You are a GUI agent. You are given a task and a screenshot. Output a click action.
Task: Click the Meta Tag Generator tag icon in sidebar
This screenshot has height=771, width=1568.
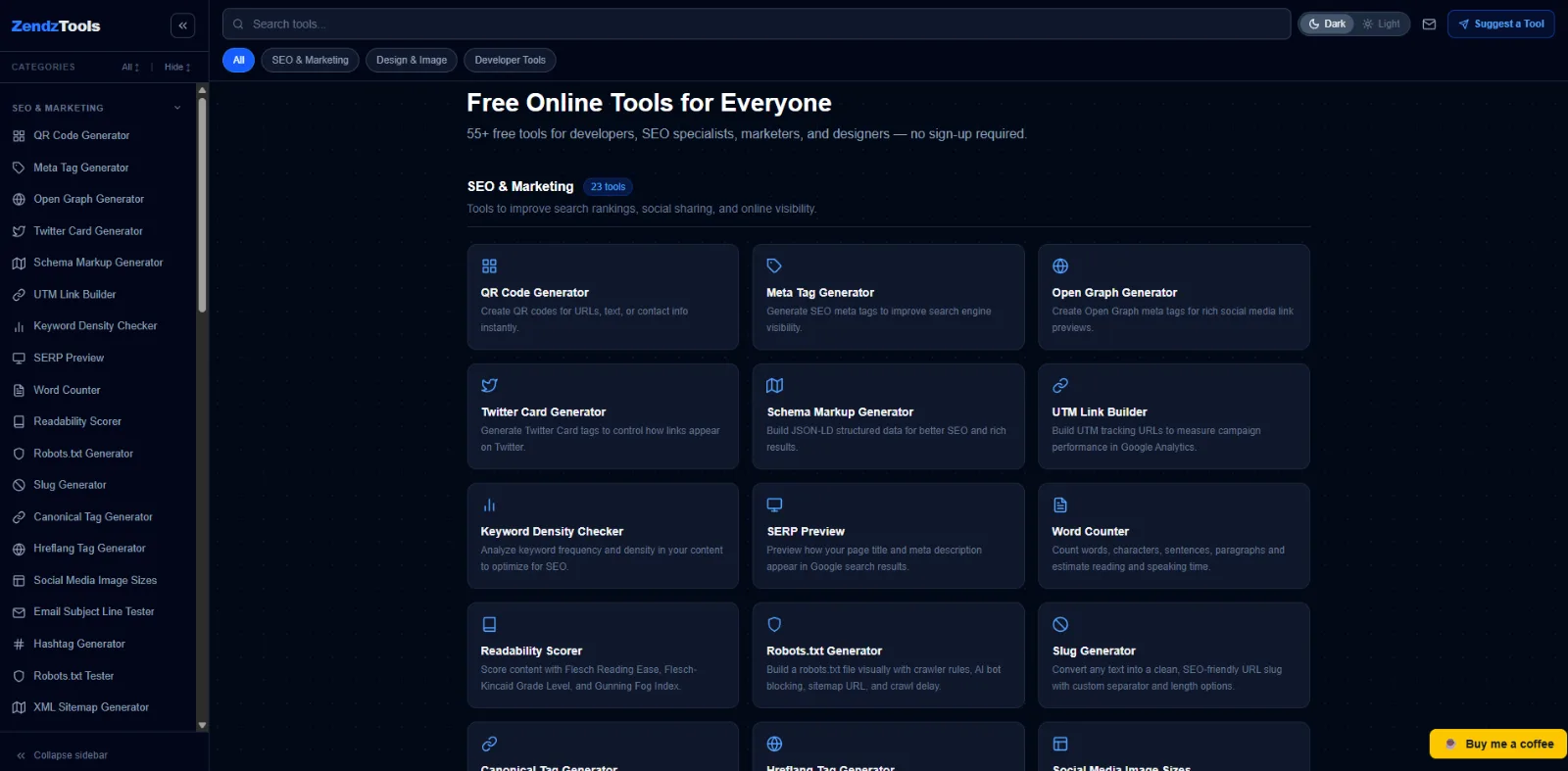point(19,168)
